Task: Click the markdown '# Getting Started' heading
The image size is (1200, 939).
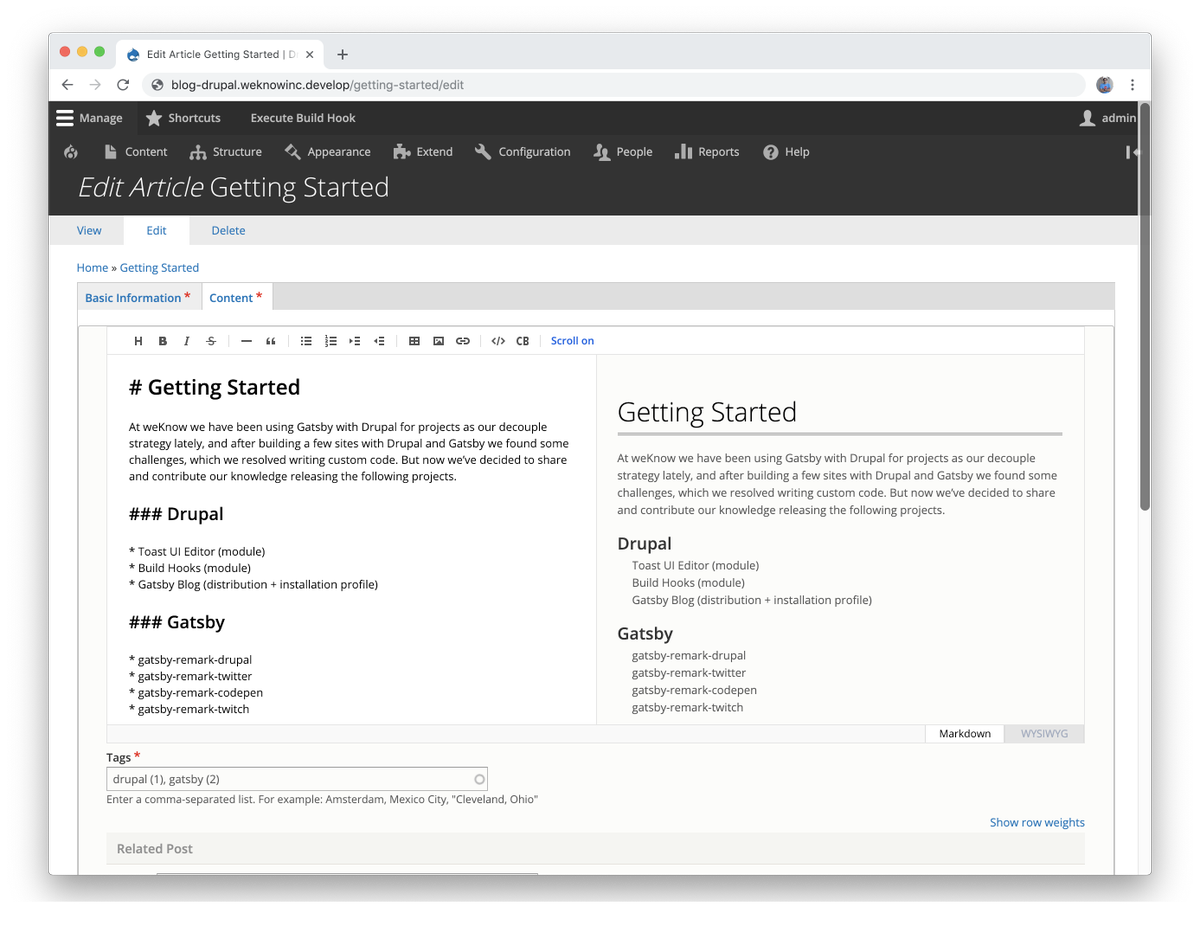Action: [x=214, y=388]
